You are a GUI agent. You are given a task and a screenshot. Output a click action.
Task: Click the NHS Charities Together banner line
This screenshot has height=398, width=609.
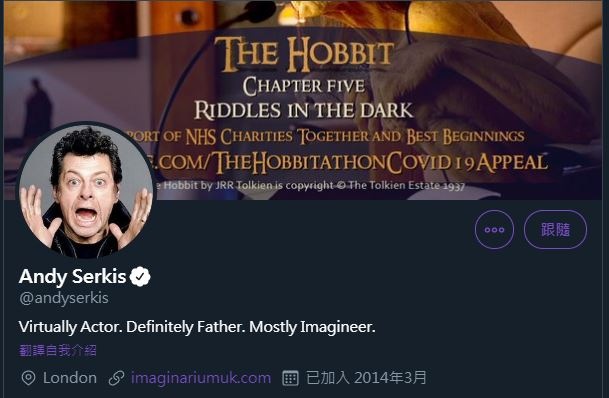(326, 137)
